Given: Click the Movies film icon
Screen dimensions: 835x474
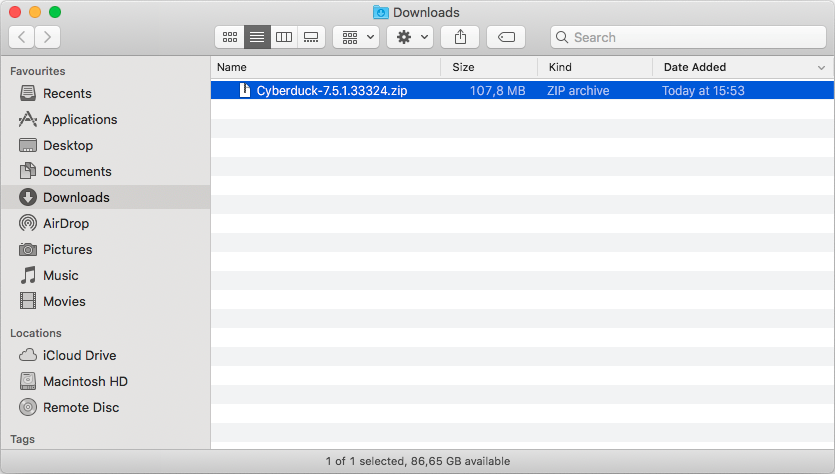Looking at the screenshot, I should click(x=28, y=301).
